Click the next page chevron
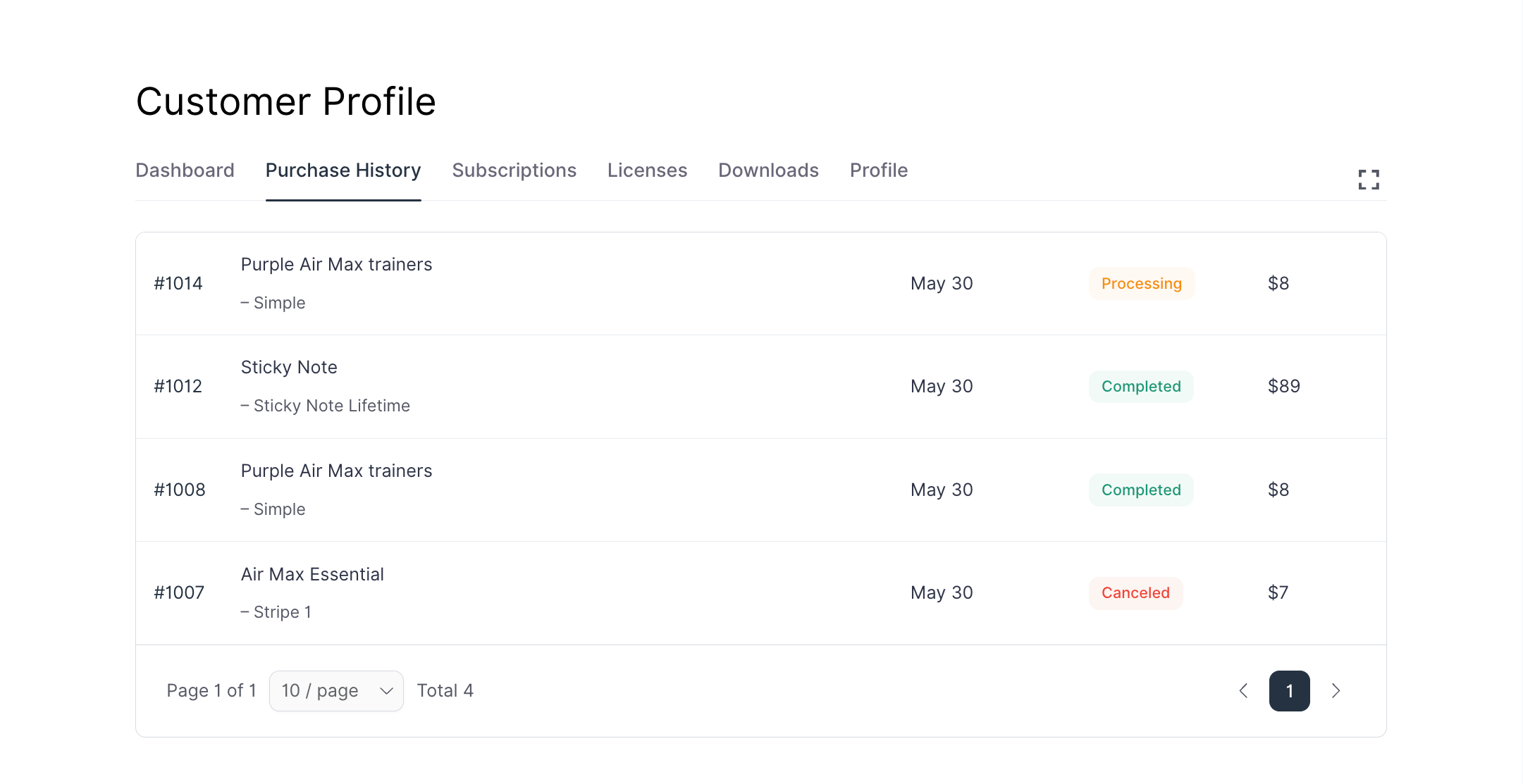Screen dimensions: 1523x784 click(1336, 691)
